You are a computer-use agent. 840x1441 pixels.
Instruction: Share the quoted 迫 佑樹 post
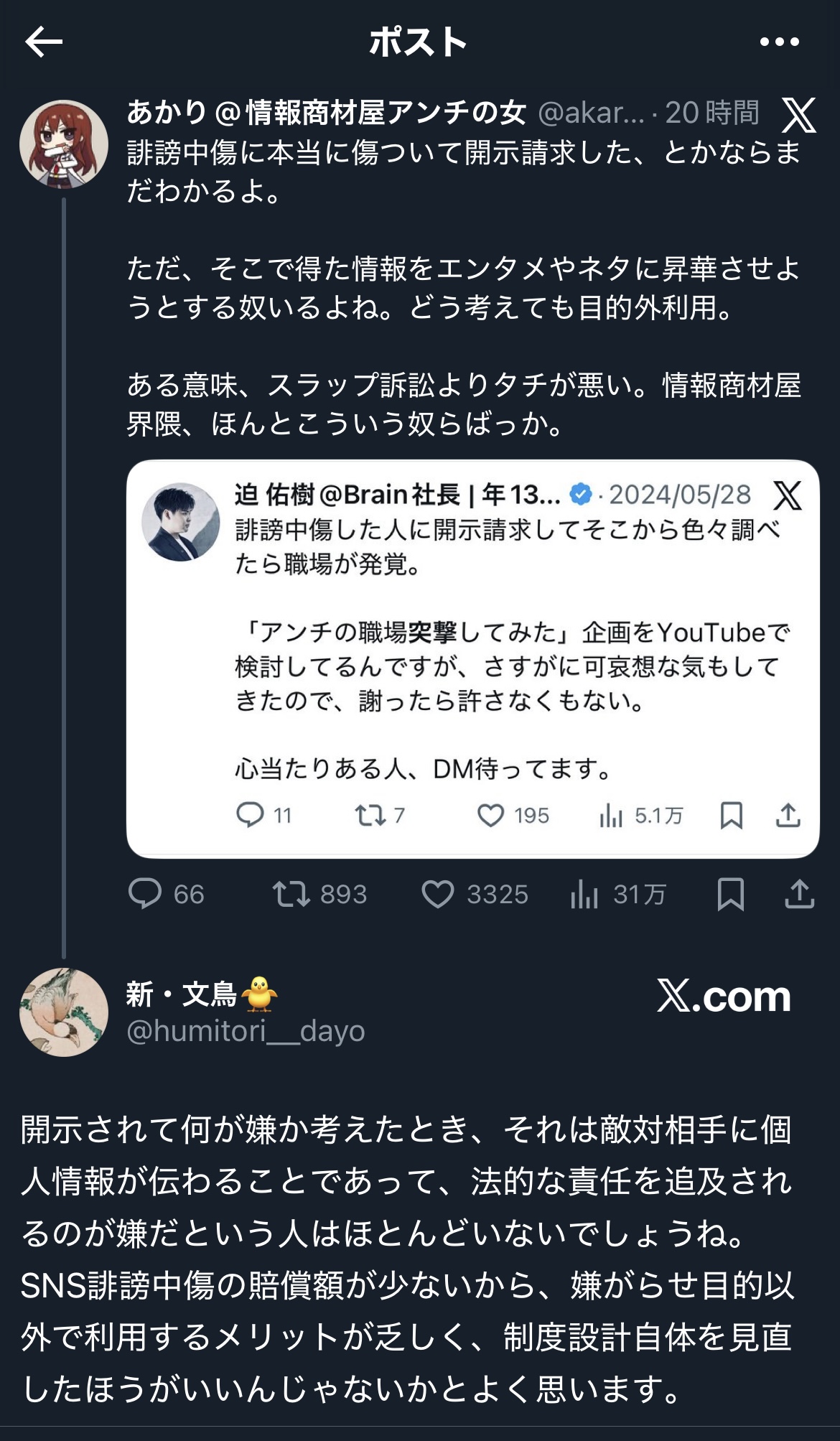pos(788,815)
